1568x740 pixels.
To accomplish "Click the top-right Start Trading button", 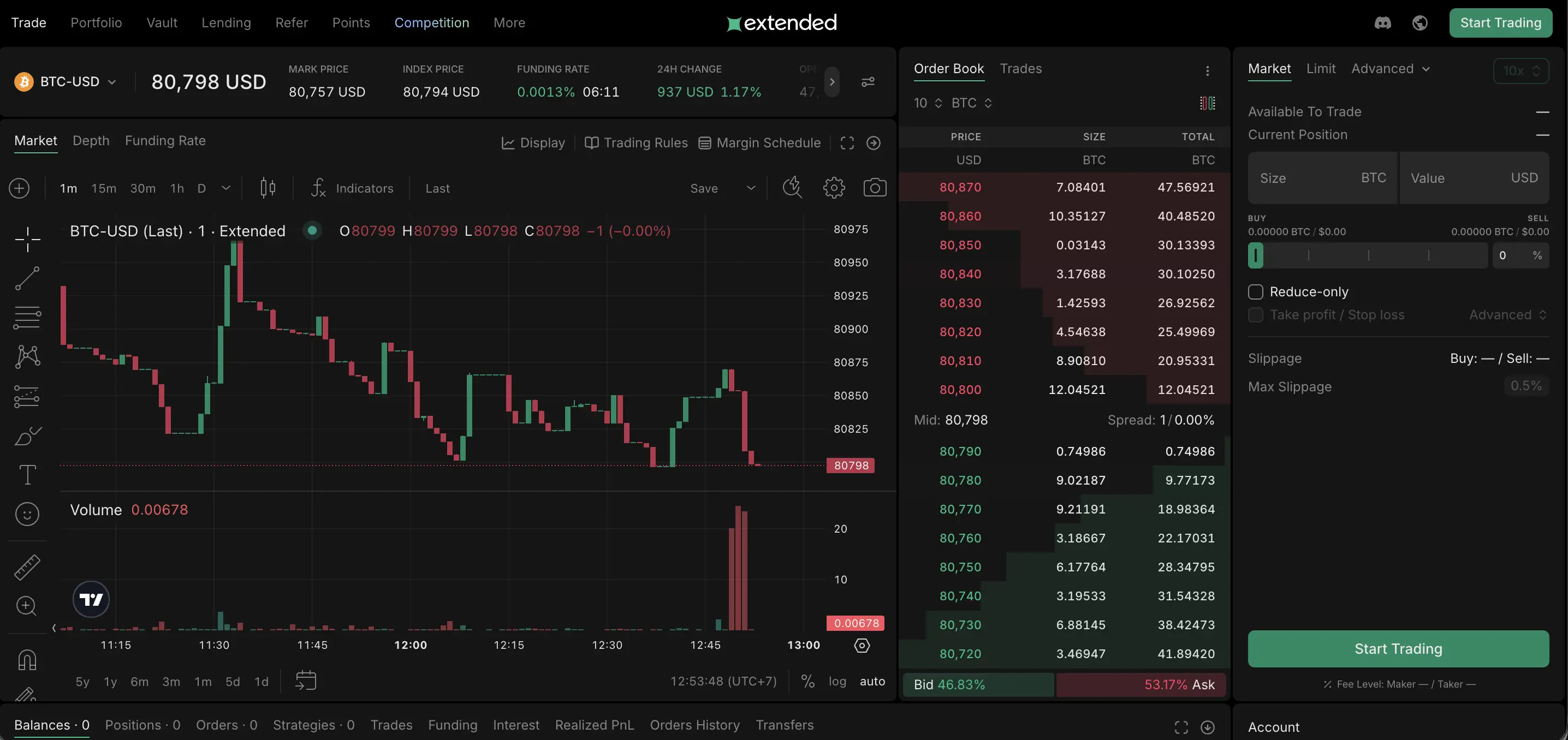I will [1500, 23].
